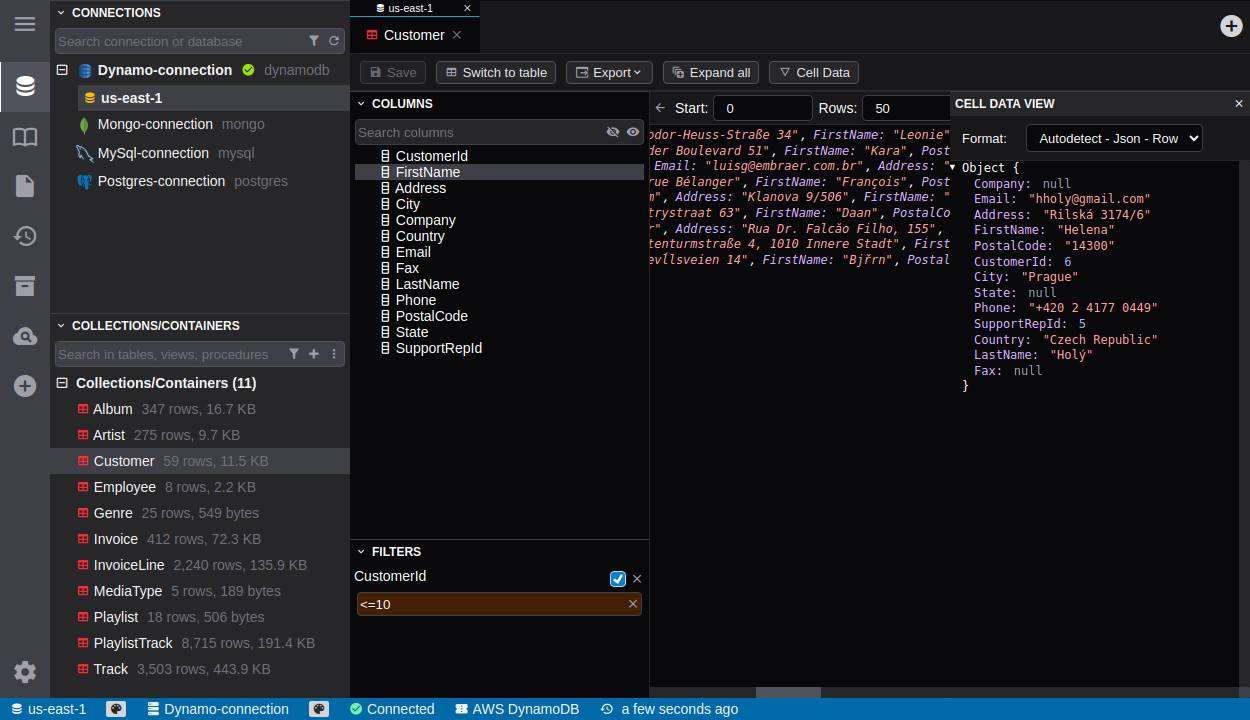
Task: Open the Format dropdown in Cell Data View
Action: pos(1114,138)
